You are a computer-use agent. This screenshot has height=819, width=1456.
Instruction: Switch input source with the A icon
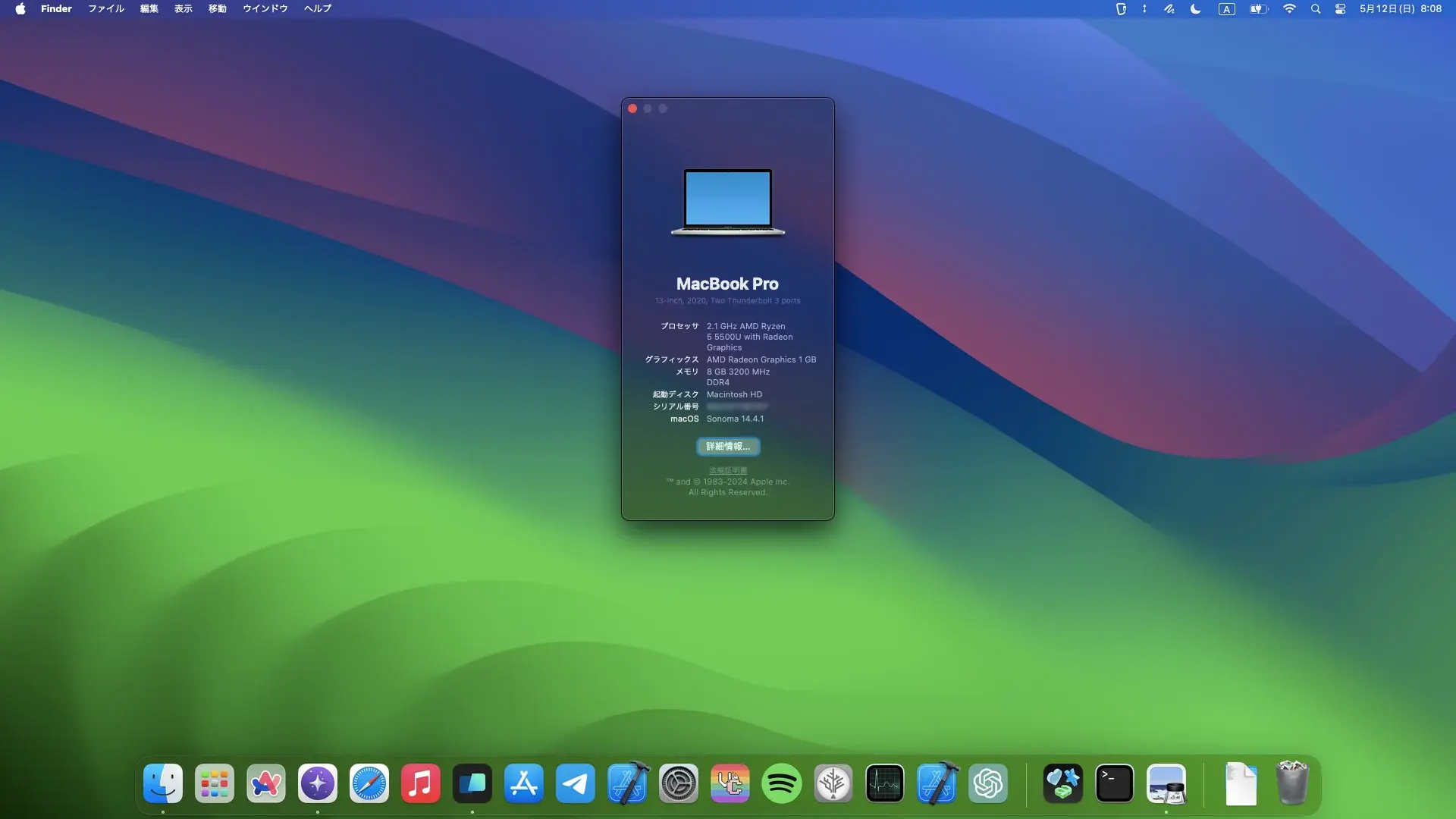point(1227,9)
